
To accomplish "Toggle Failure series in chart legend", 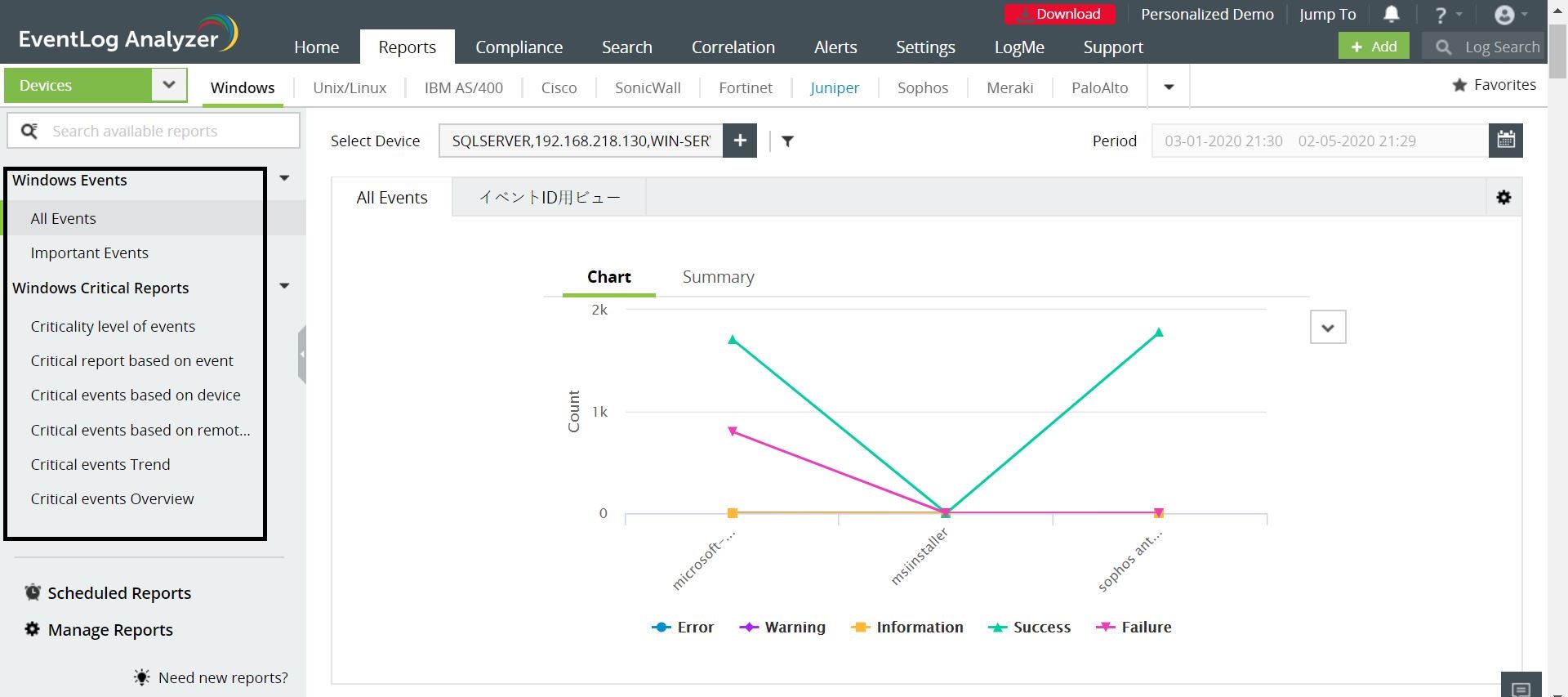I will 1134,628.
